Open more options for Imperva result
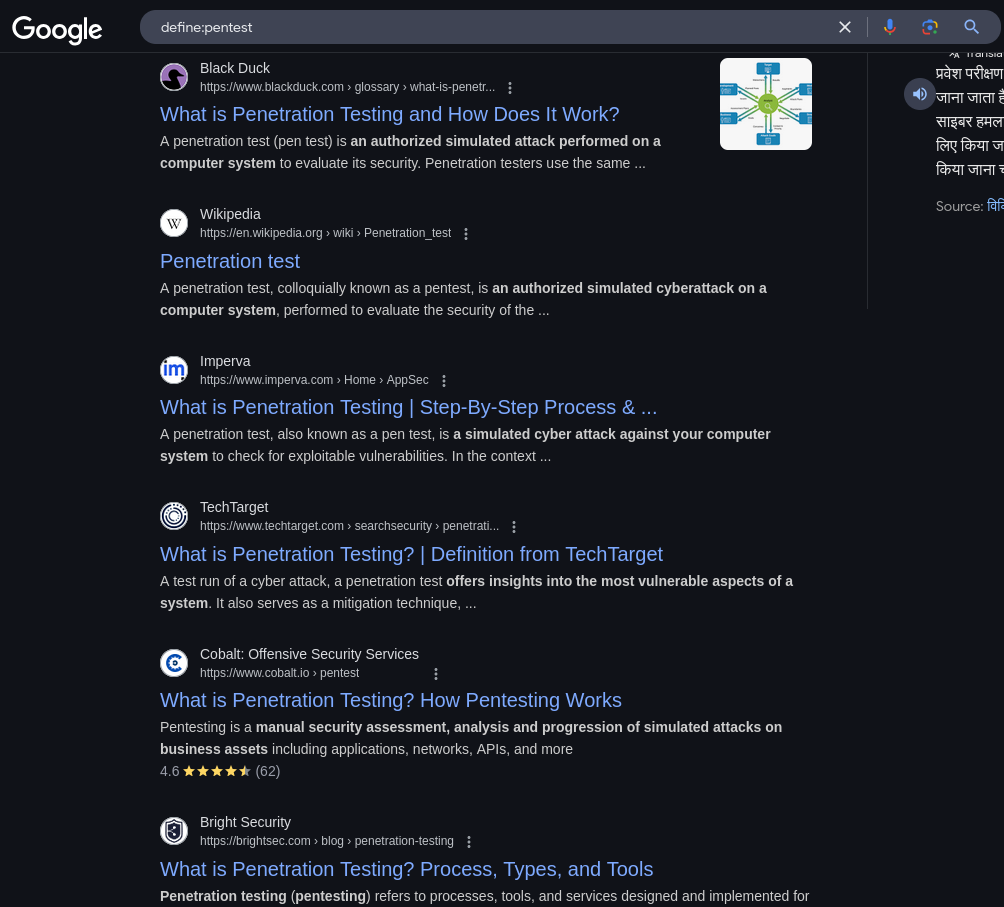The width and height of the screenshot is (1004, 907). point(444,381)
